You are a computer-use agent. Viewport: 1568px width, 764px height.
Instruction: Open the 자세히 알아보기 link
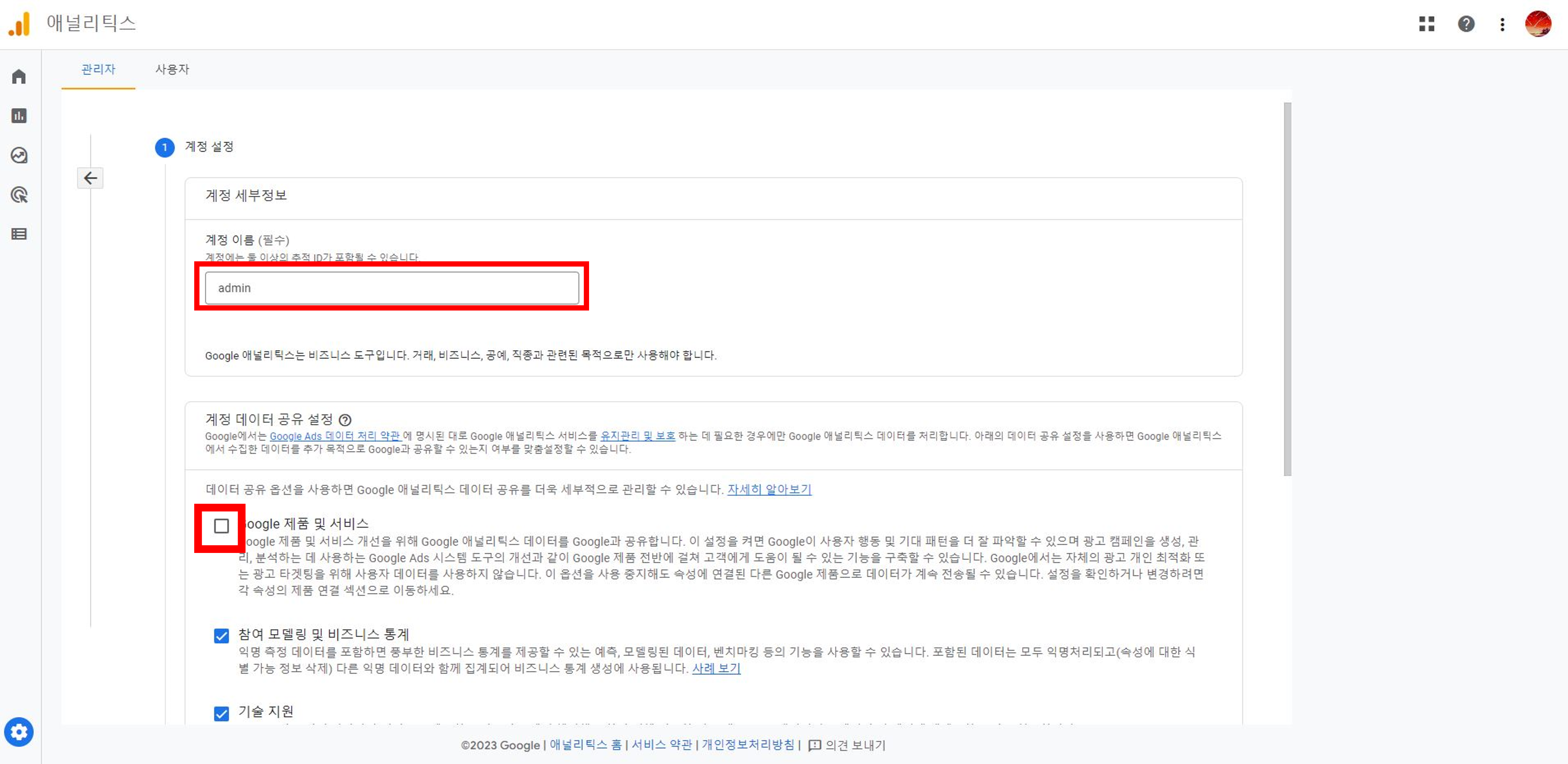769,489
